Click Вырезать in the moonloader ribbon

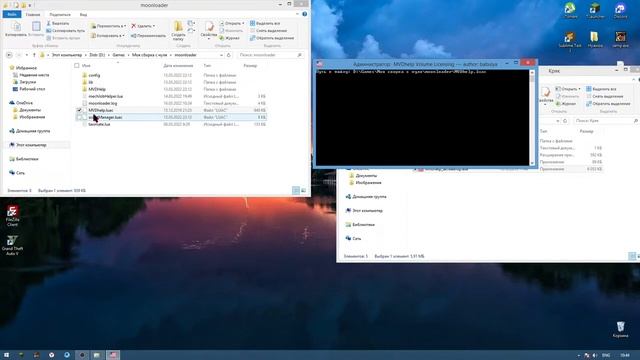pos(58,23)
